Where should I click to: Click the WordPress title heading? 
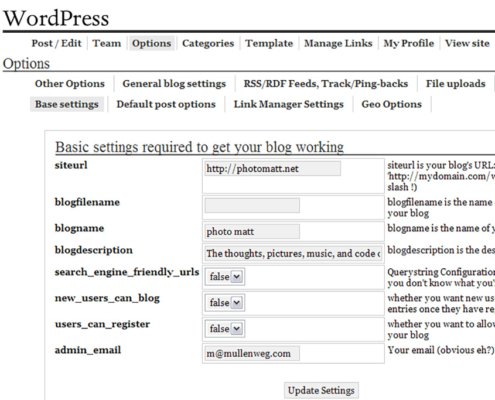coord(56,18)
